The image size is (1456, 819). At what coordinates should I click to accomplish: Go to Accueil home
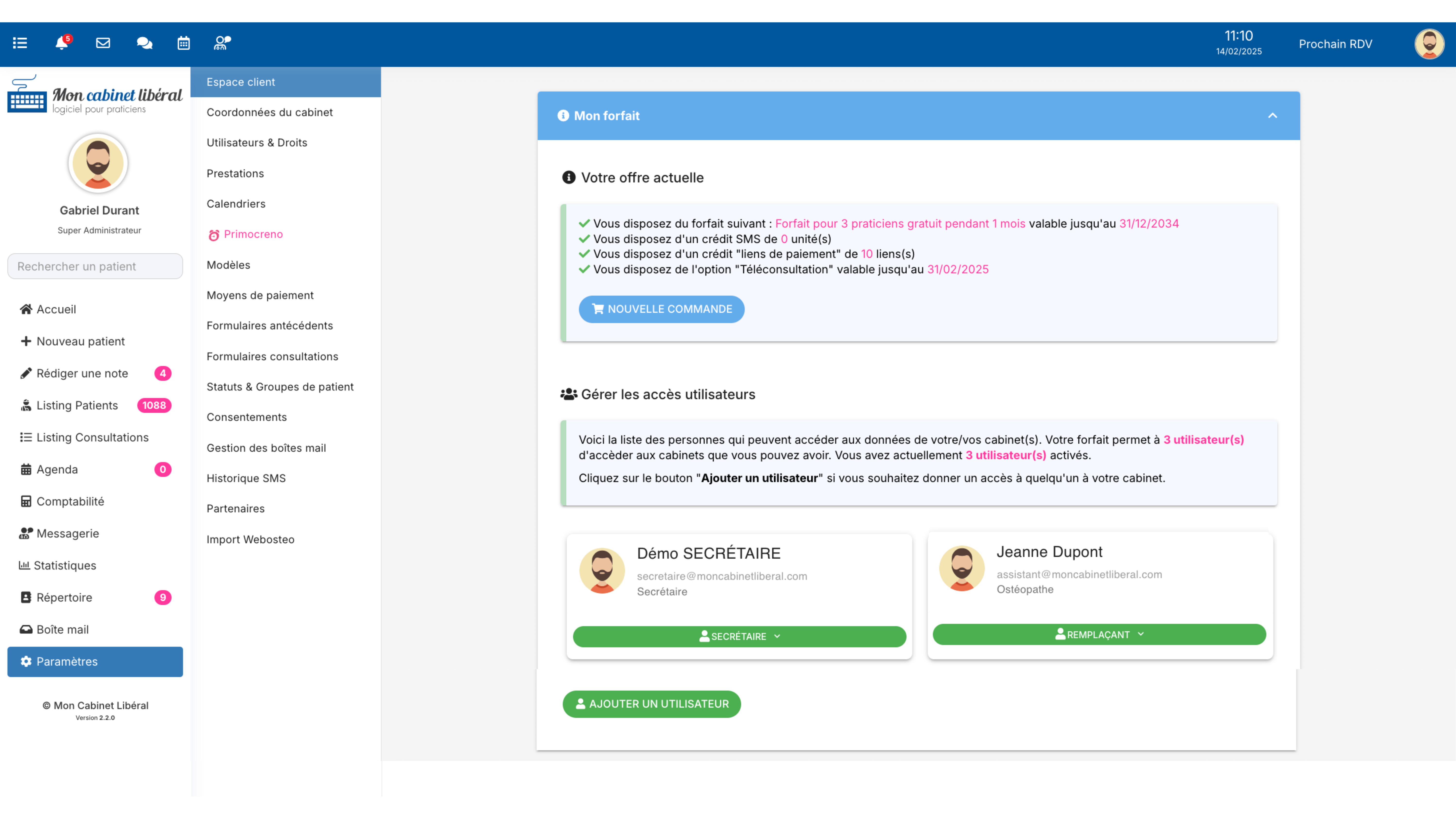[x=95, y=309]
